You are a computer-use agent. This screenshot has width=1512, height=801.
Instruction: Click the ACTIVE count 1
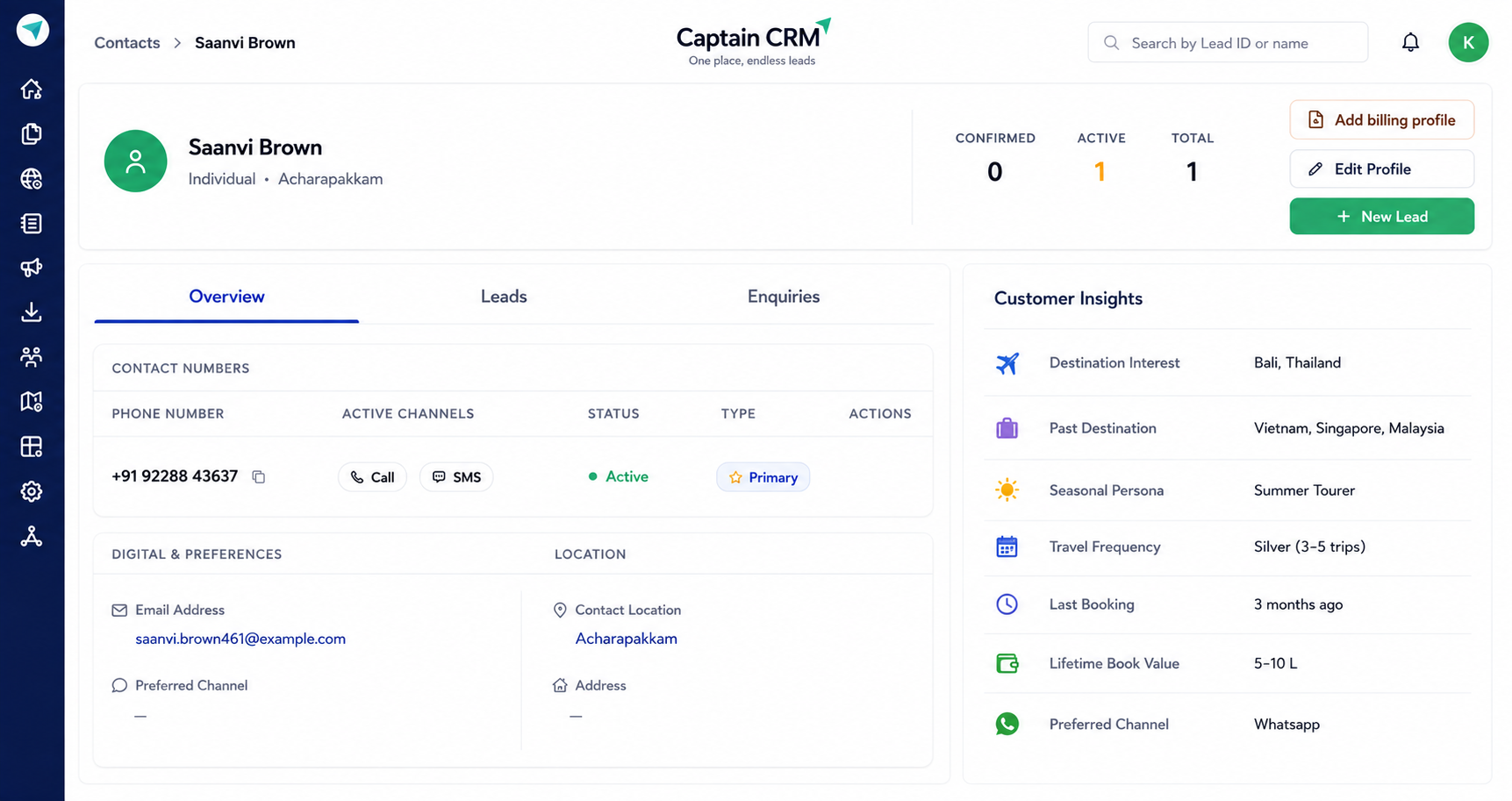[x=1100, y=171]
